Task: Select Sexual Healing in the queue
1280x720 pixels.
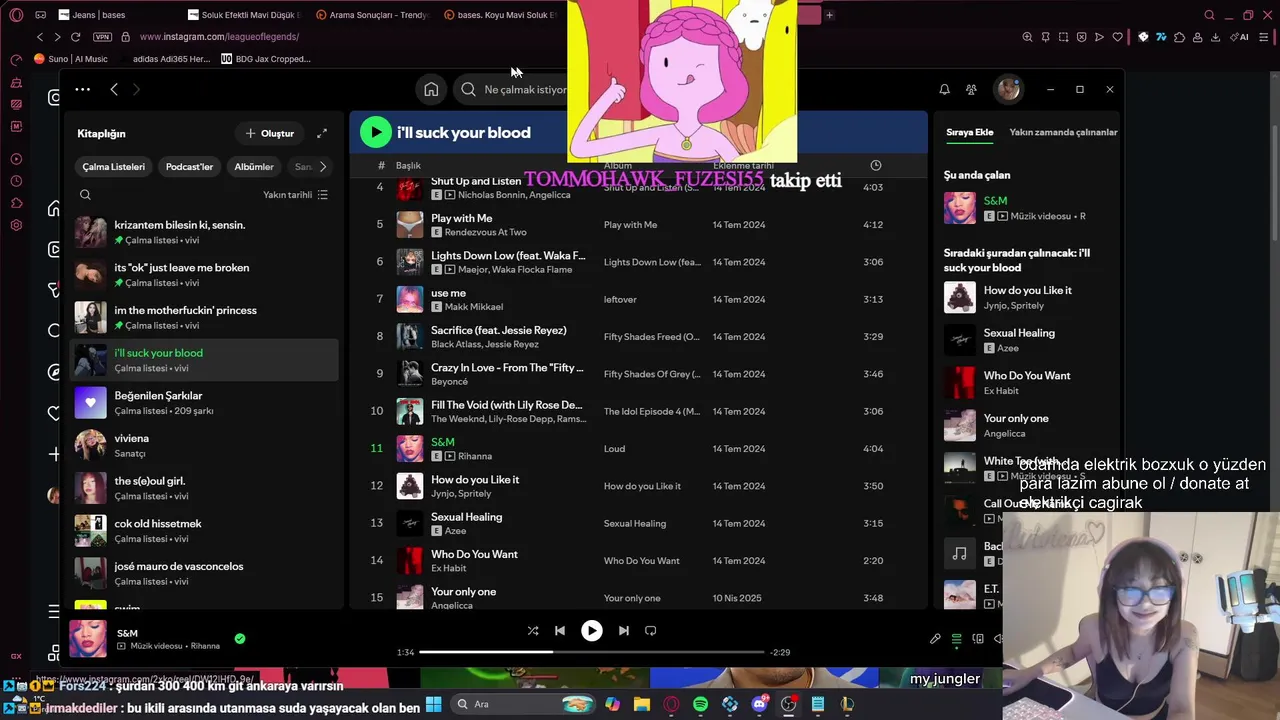Action: [x=1030, y=340]
